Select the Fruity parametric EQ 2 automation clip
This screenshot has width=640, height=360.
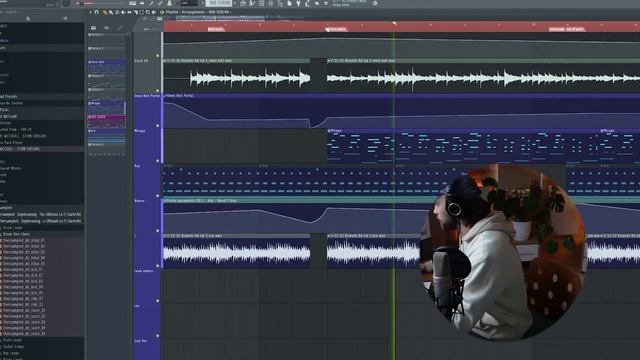401,216
